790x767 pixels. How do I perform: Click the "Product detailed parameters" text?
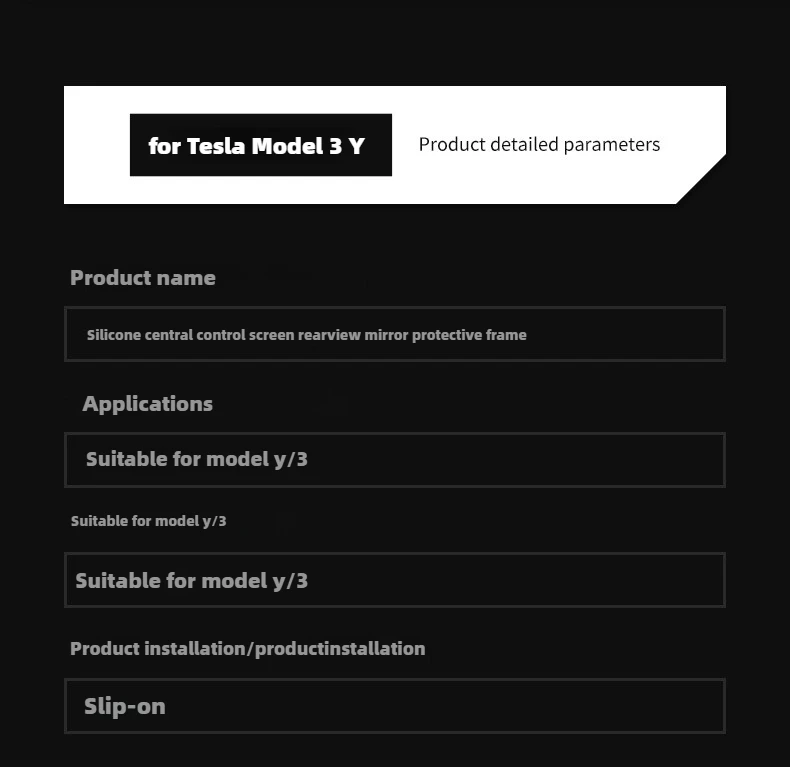pos(539,145)
